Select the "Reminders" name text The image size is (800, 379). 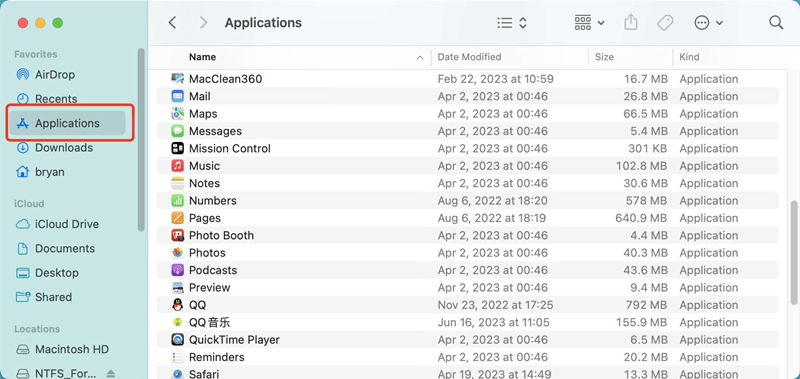(x=216, y=357)
